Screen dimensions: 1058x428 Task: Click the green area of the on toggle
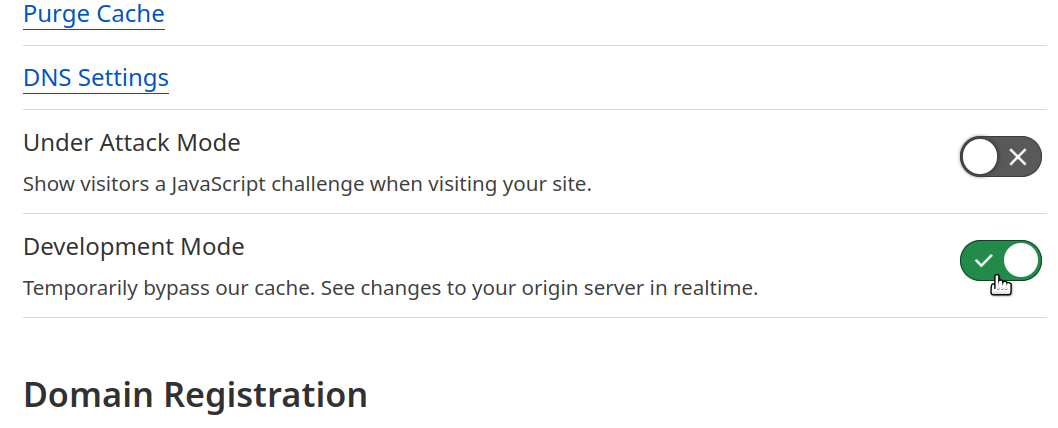(x=982, y=261)
